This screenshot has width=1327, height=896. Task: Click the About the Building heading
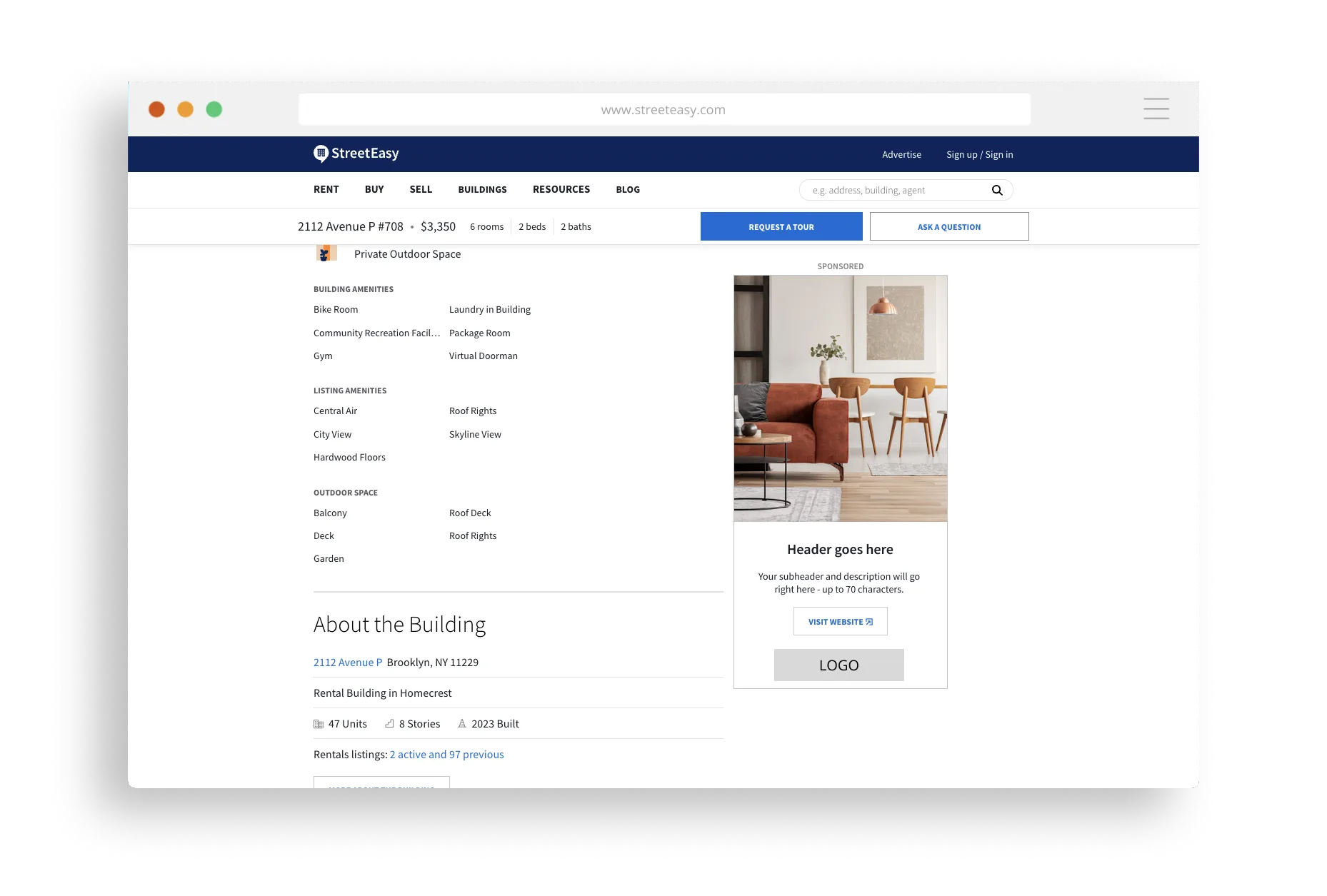tap(399, 625)
